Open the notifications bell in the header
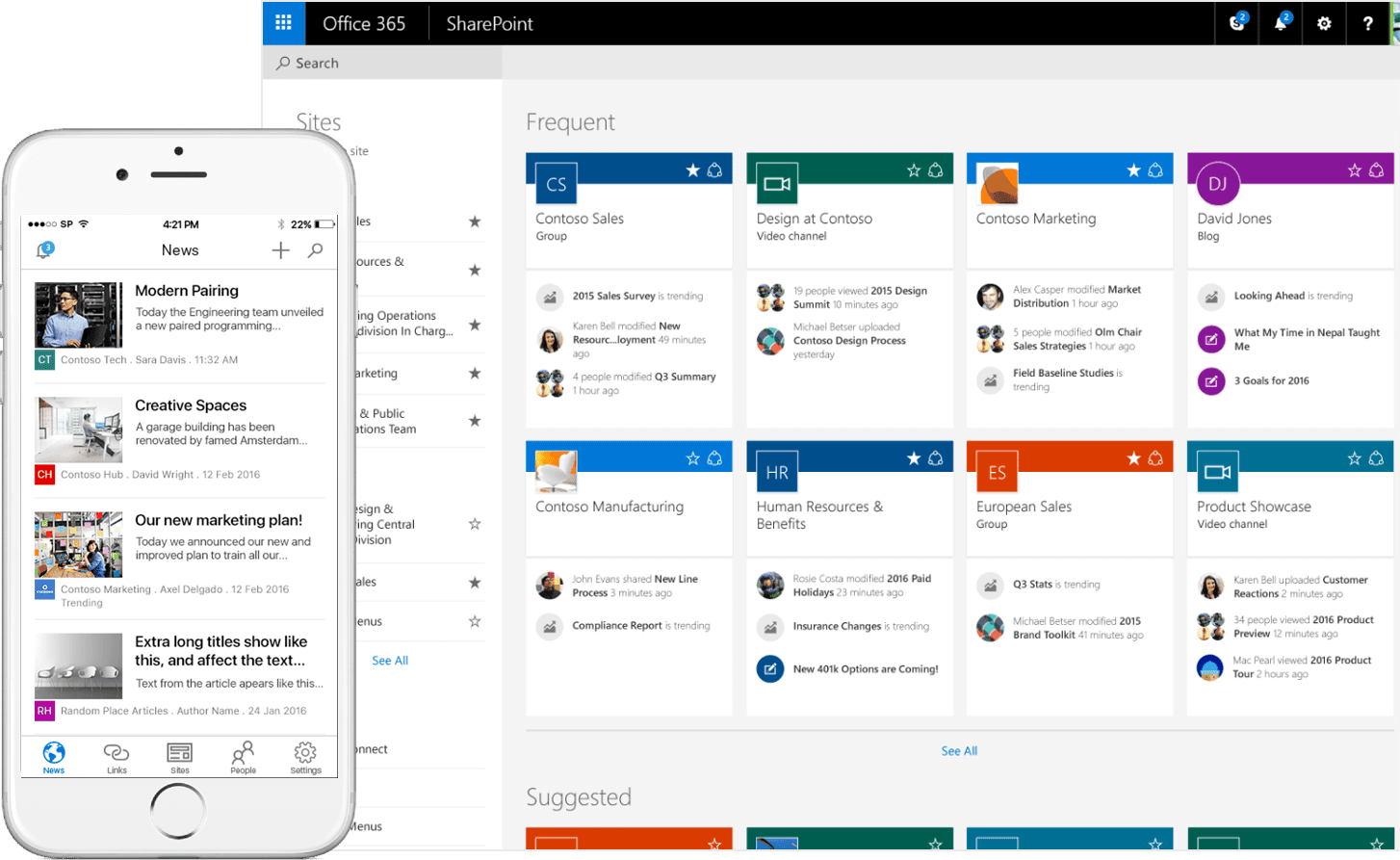This screenshot has width=1400, height=860. point(1281,23)
